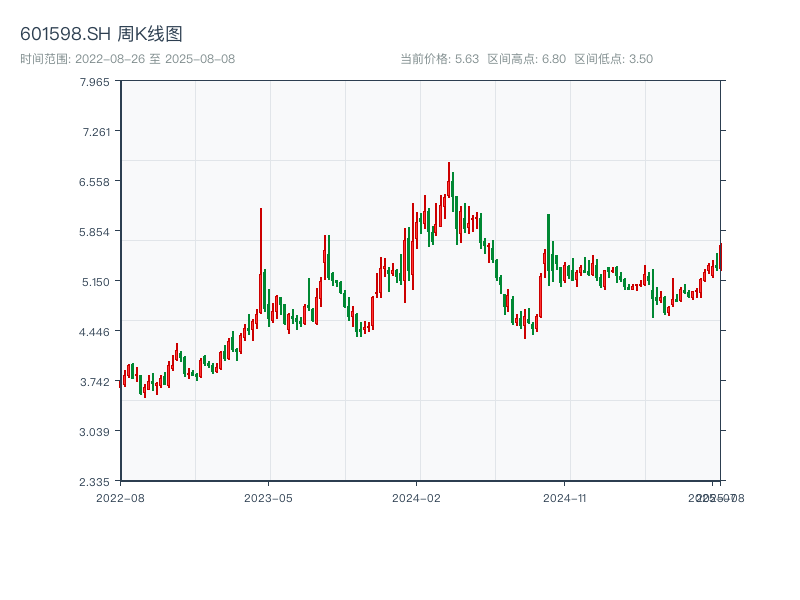Click the 区间低点 3.50 label
This screenshot has width=800, height=600.
[x=613, y=59]
